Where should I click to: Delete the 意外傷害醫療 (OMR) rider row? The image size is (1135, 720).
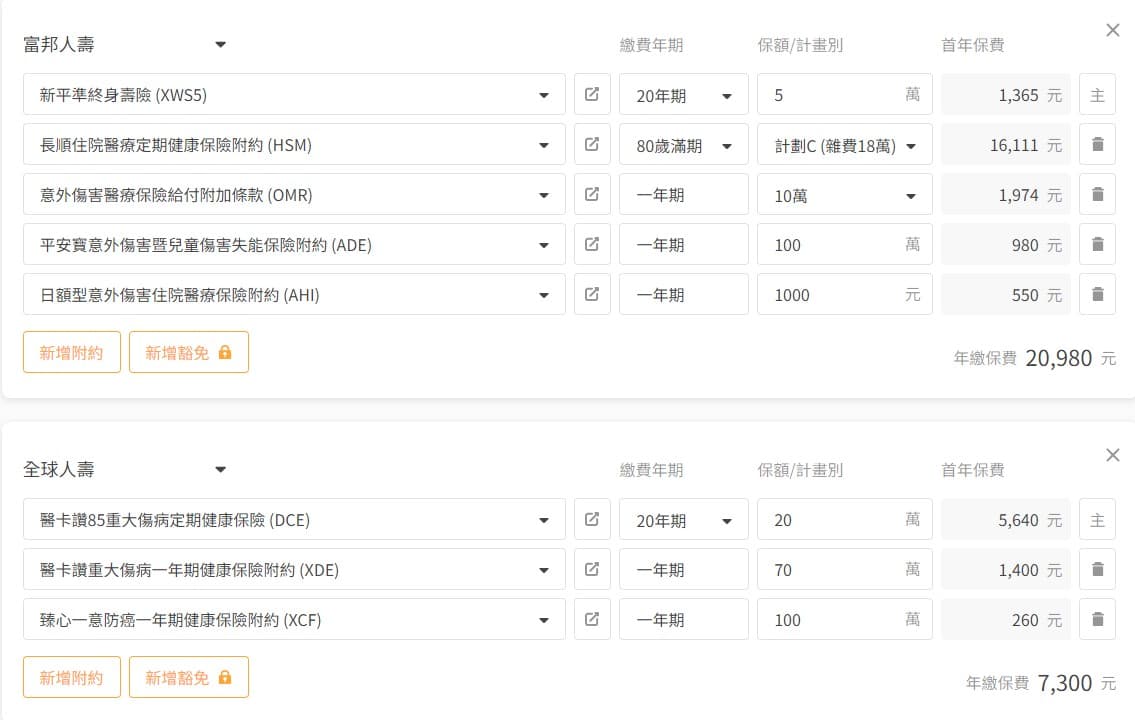(1097, 195)
